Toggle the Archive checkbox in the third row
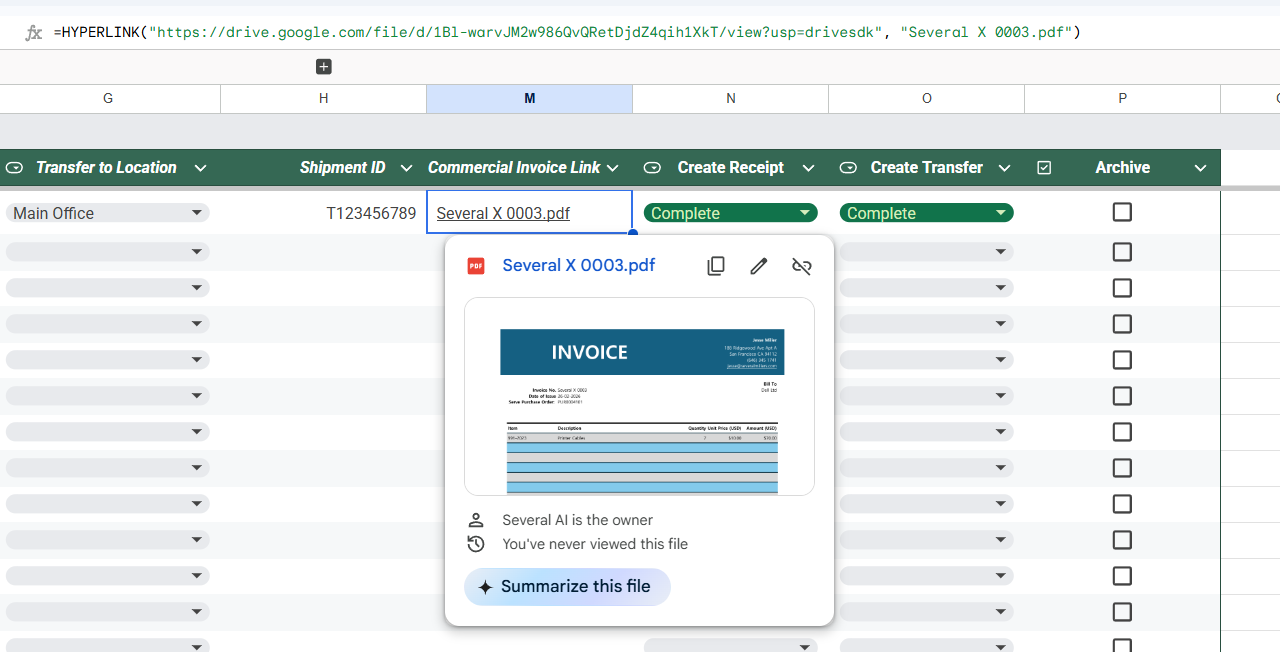 point(1122,288)
